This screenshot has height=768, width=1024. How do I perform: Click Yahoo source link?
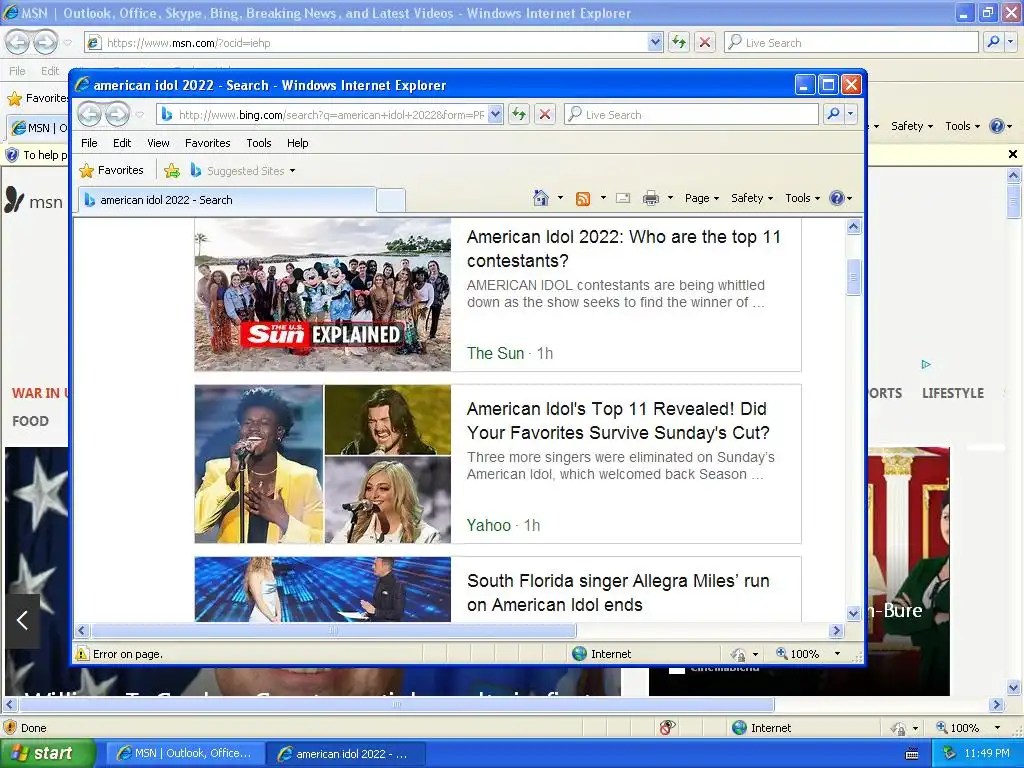488,525
